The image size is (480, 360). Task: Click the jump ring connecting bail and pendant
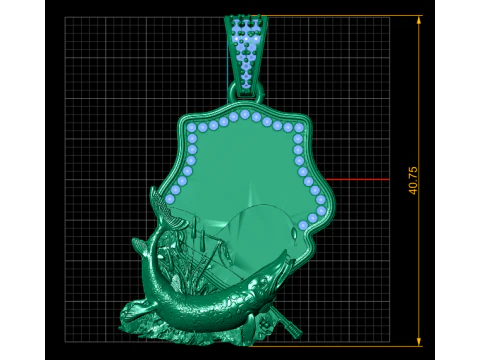click(x=246, y=92)
